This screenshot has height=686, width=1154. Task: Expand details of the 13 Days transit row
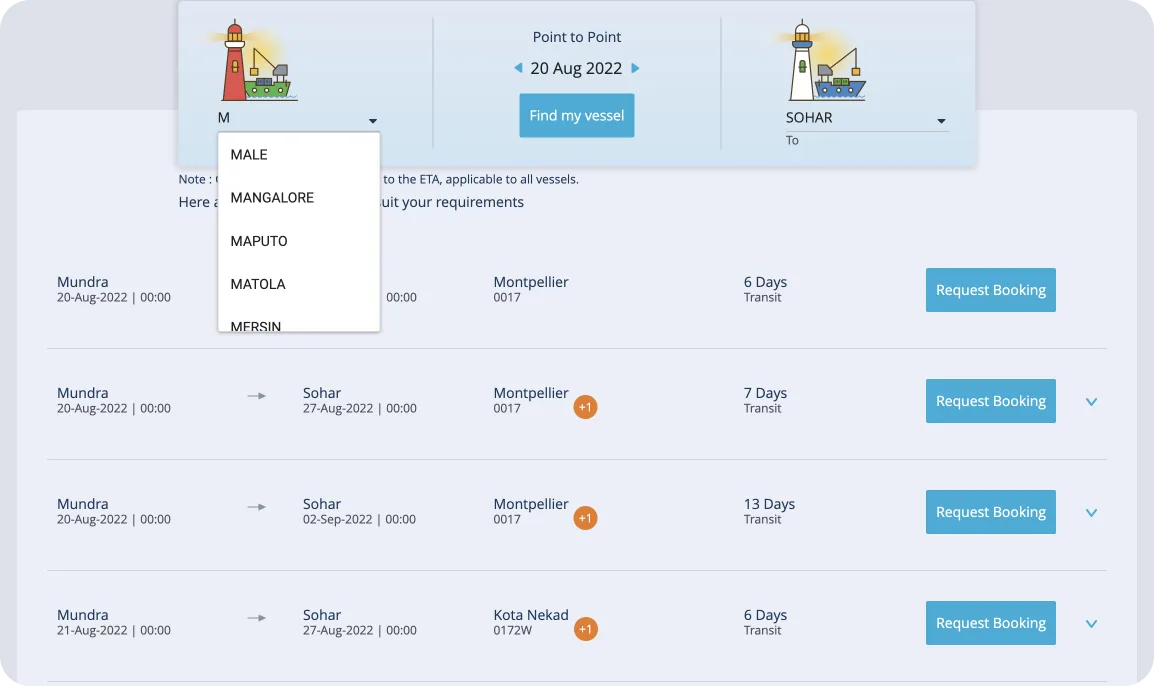coord(1091,513)
